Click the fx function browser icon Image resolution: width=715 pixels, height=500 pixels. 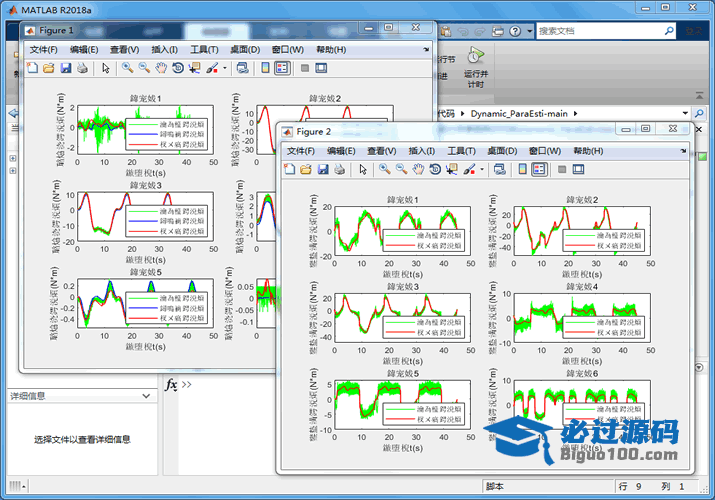[171, 385]
